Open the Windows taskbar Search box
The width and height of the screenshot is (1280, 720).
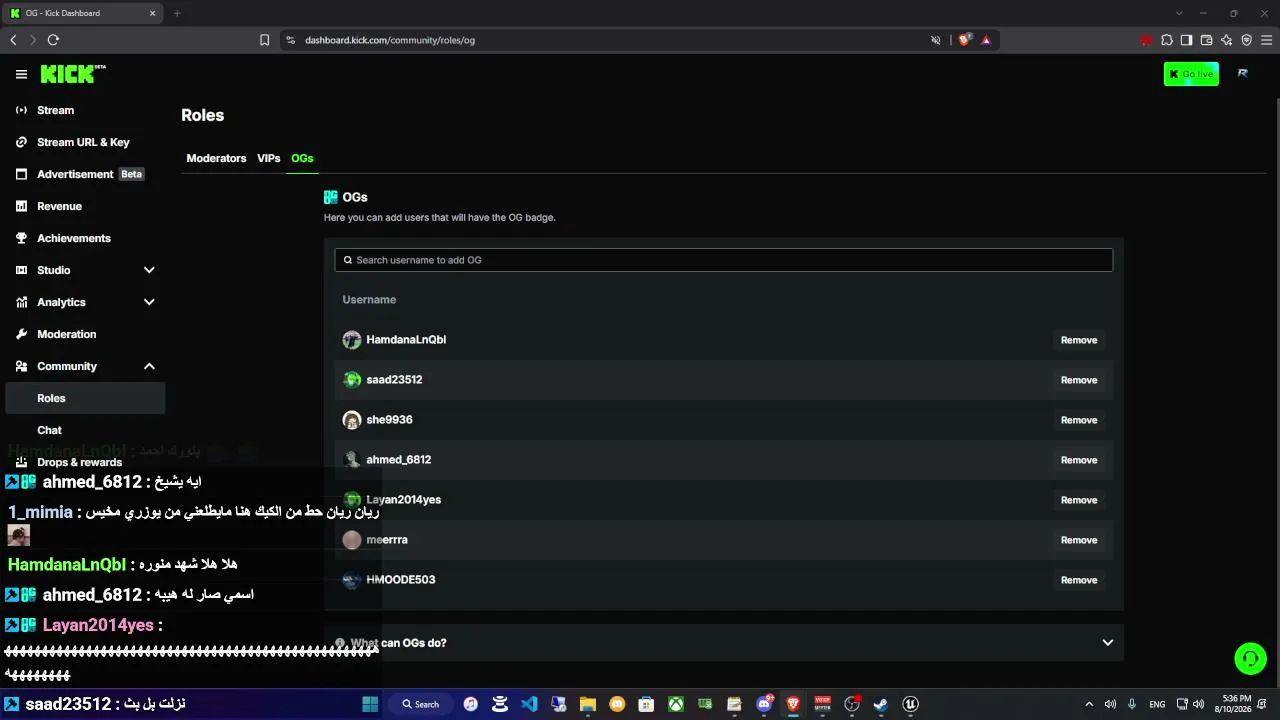point(421,704)
